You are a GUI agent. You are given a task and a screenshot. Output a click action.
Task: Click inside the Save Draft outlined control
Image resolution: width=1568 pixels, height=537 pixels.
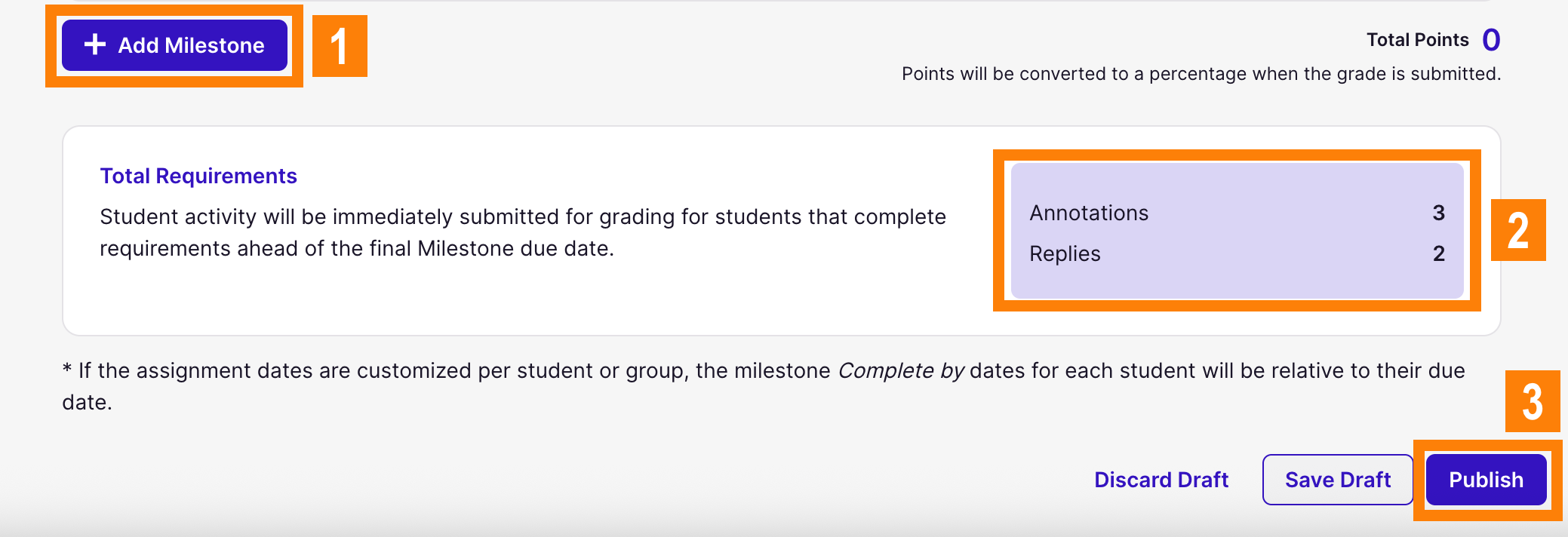[1336, 480]
